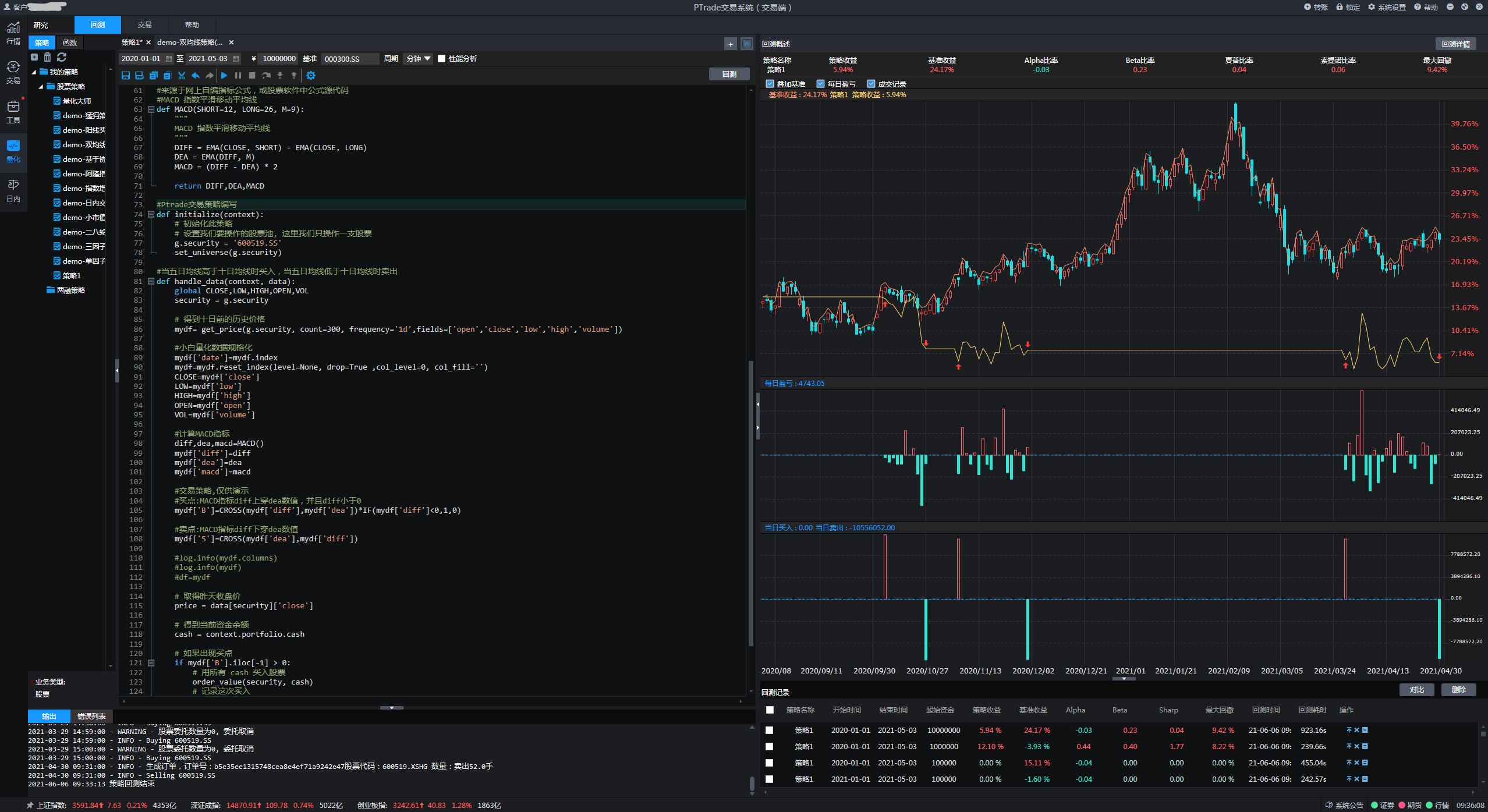Click the copy icon in editor toolbar
1488x812 pixels.
pos(154,76)
